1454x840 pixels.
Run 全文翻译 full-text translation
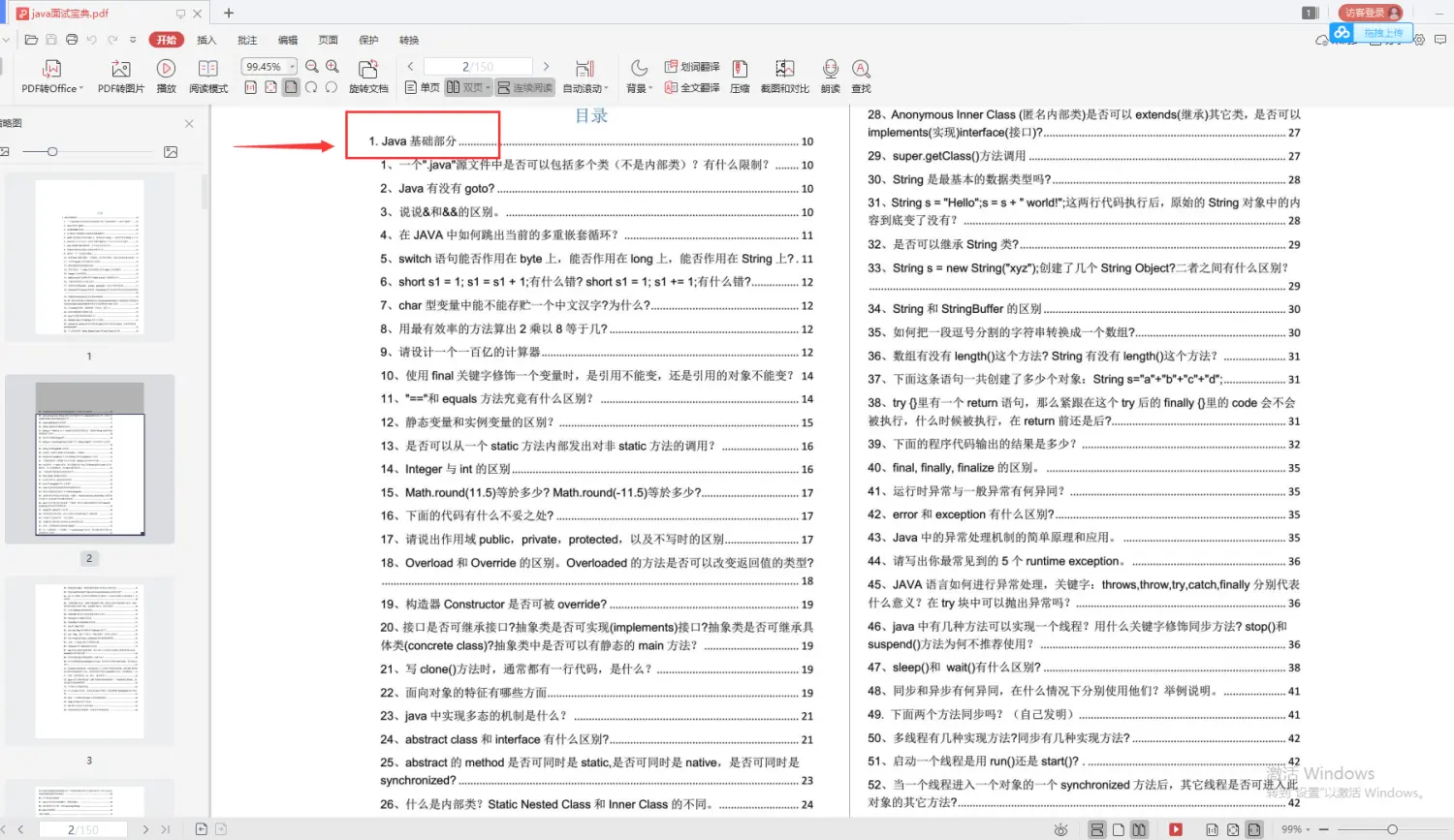(x=691, y=86)
